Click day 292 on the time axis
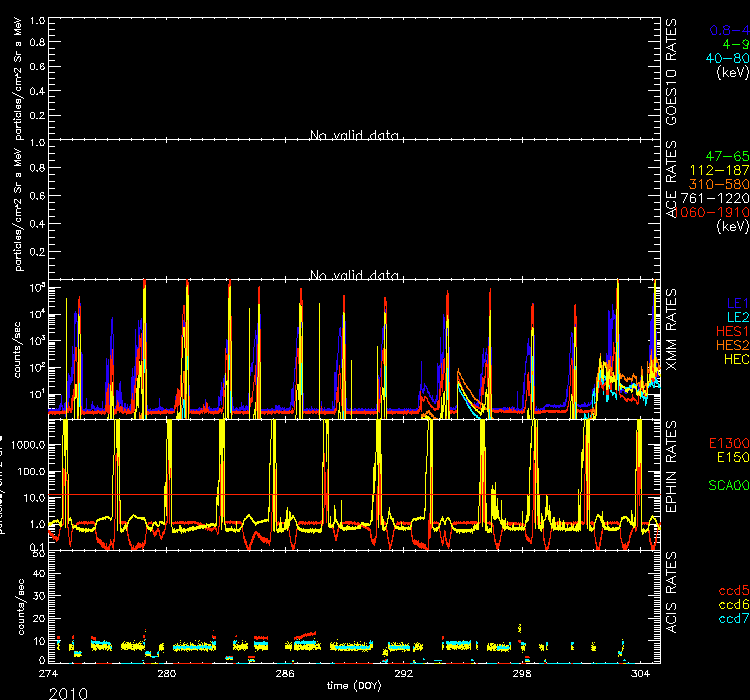The image size is (750, 700). (x=403, y=673)
